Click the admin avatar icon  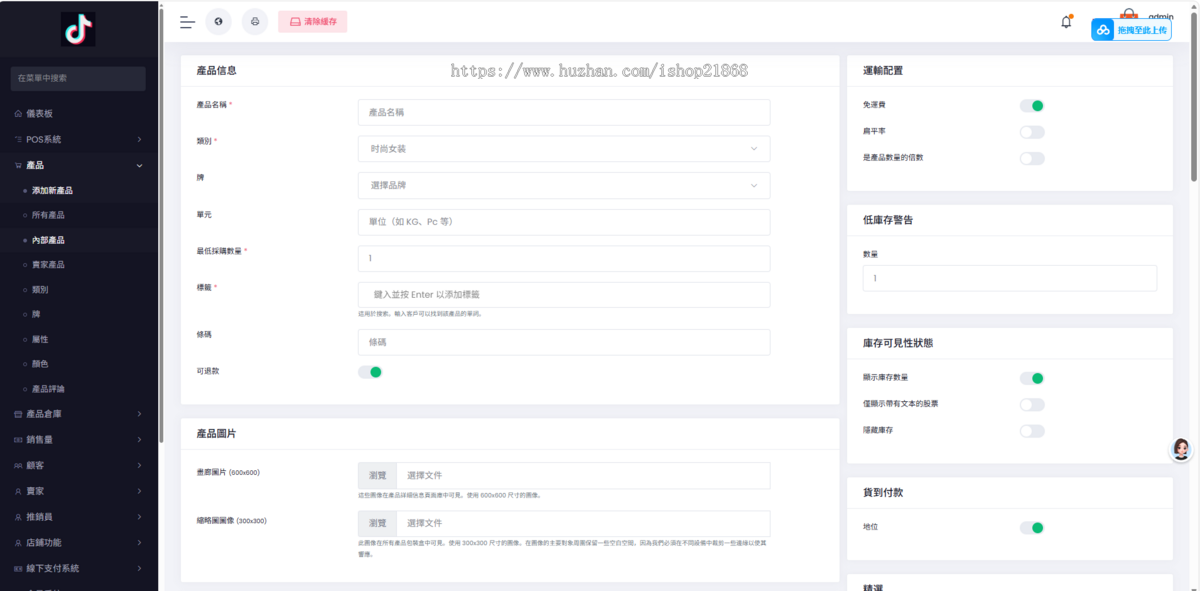pyautogui.click(x=1129, y=15)
